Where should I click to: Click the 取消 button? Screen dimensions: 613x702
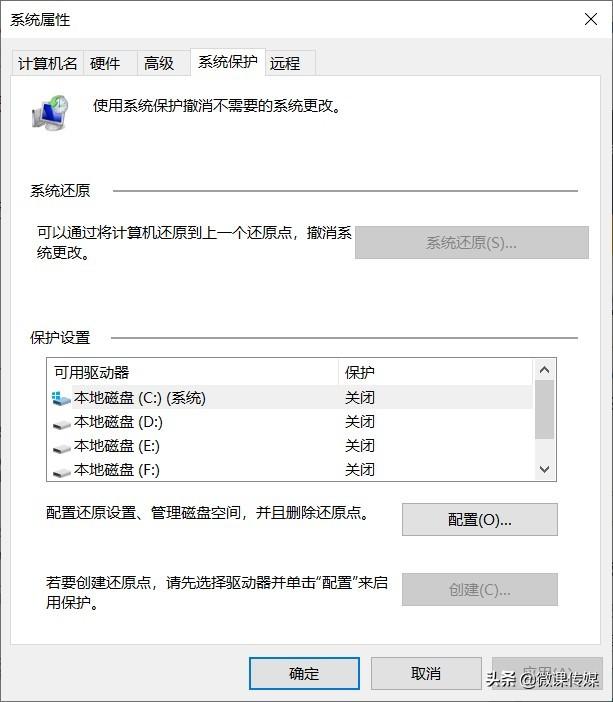pyautogui.click(x=425, y=673)
